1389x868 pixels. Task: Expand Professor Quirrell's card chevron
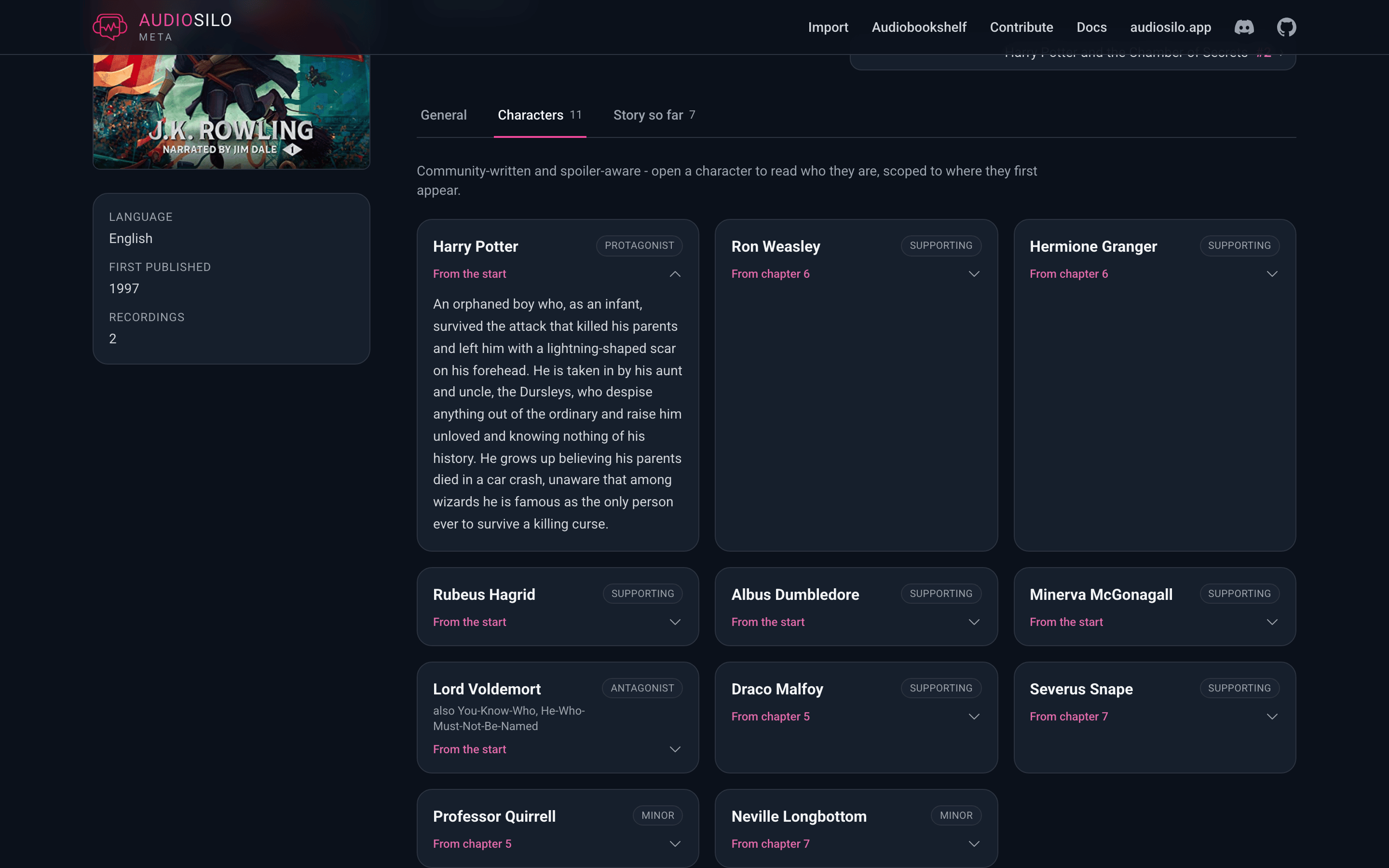tap(675, 844)
